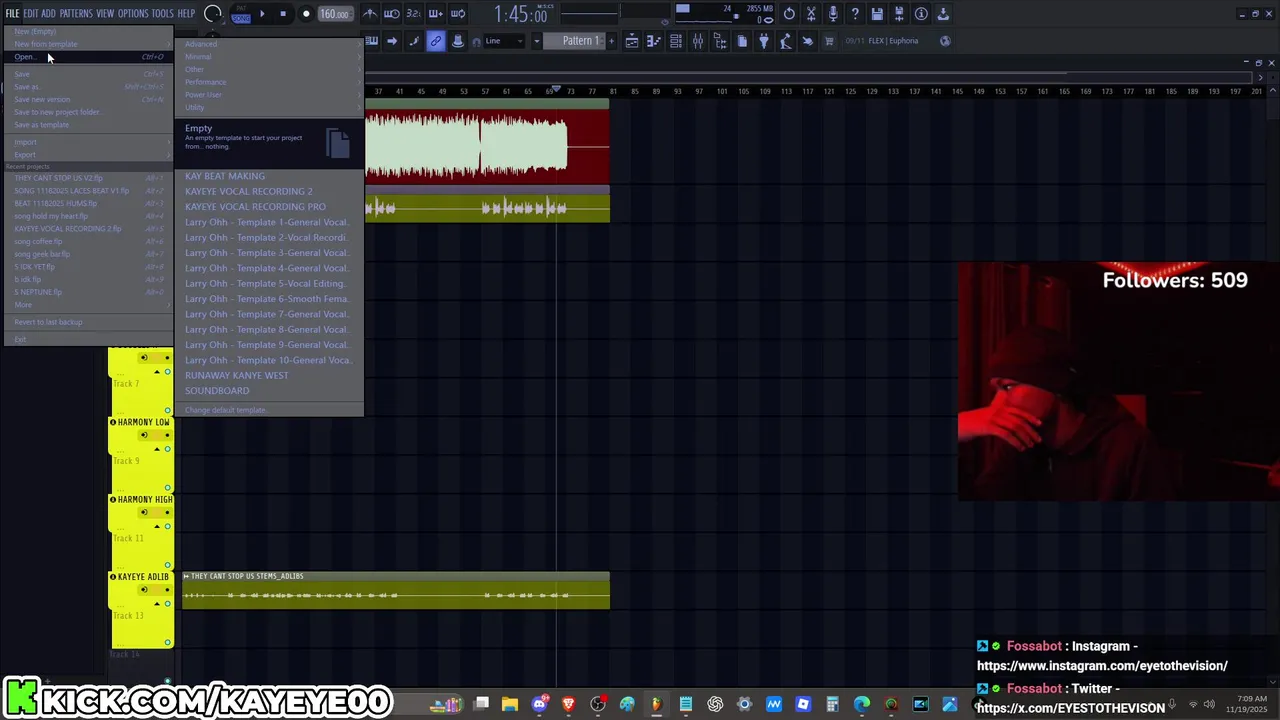Open File Explorer from the taskbar
Image resolution: width=1280 pixels, height=720 pixels.
coord(510,704)
